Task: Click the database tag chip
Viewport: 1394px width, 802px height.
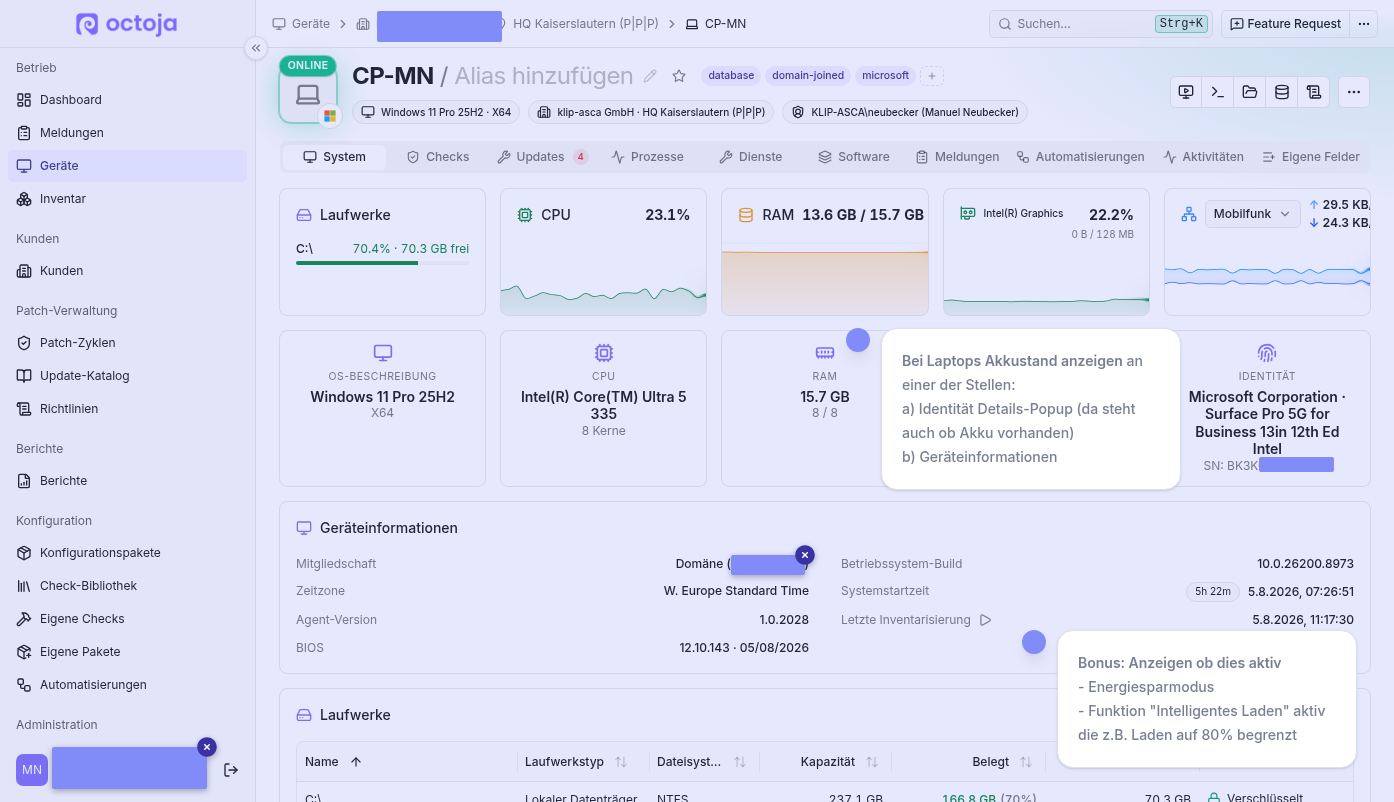Action: coord(731,76)
